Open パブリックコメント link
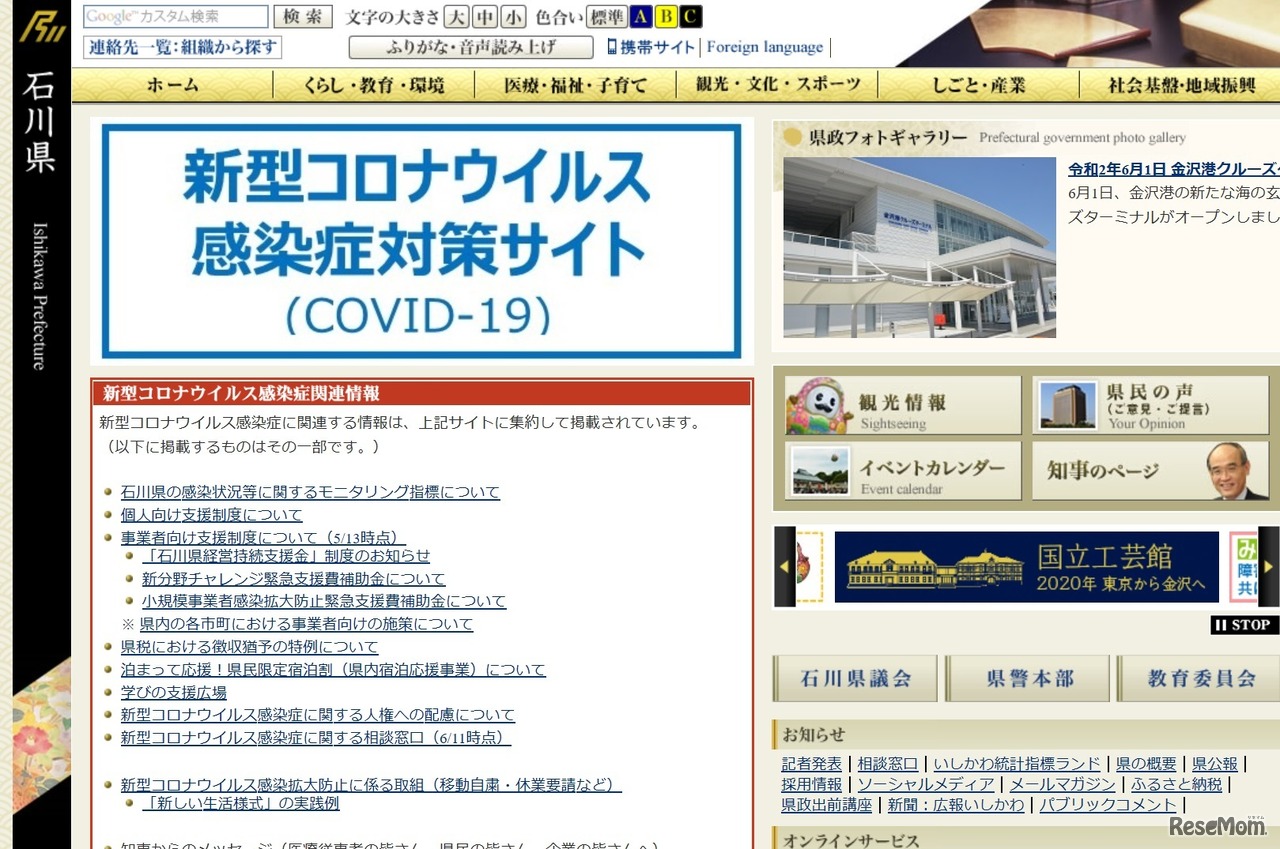The height and width of the screenshot is (849, 1280). (1108, 805)
